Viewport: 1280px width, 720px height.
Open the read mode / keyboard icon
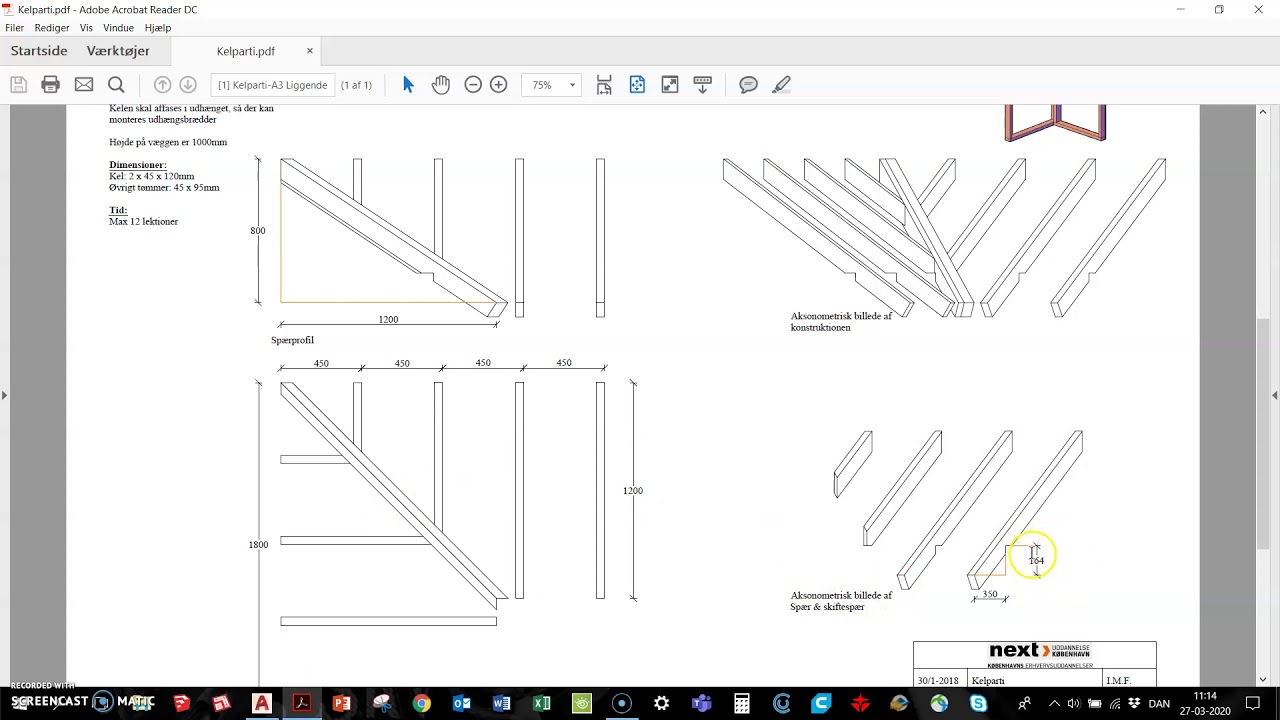coord(702,85)
